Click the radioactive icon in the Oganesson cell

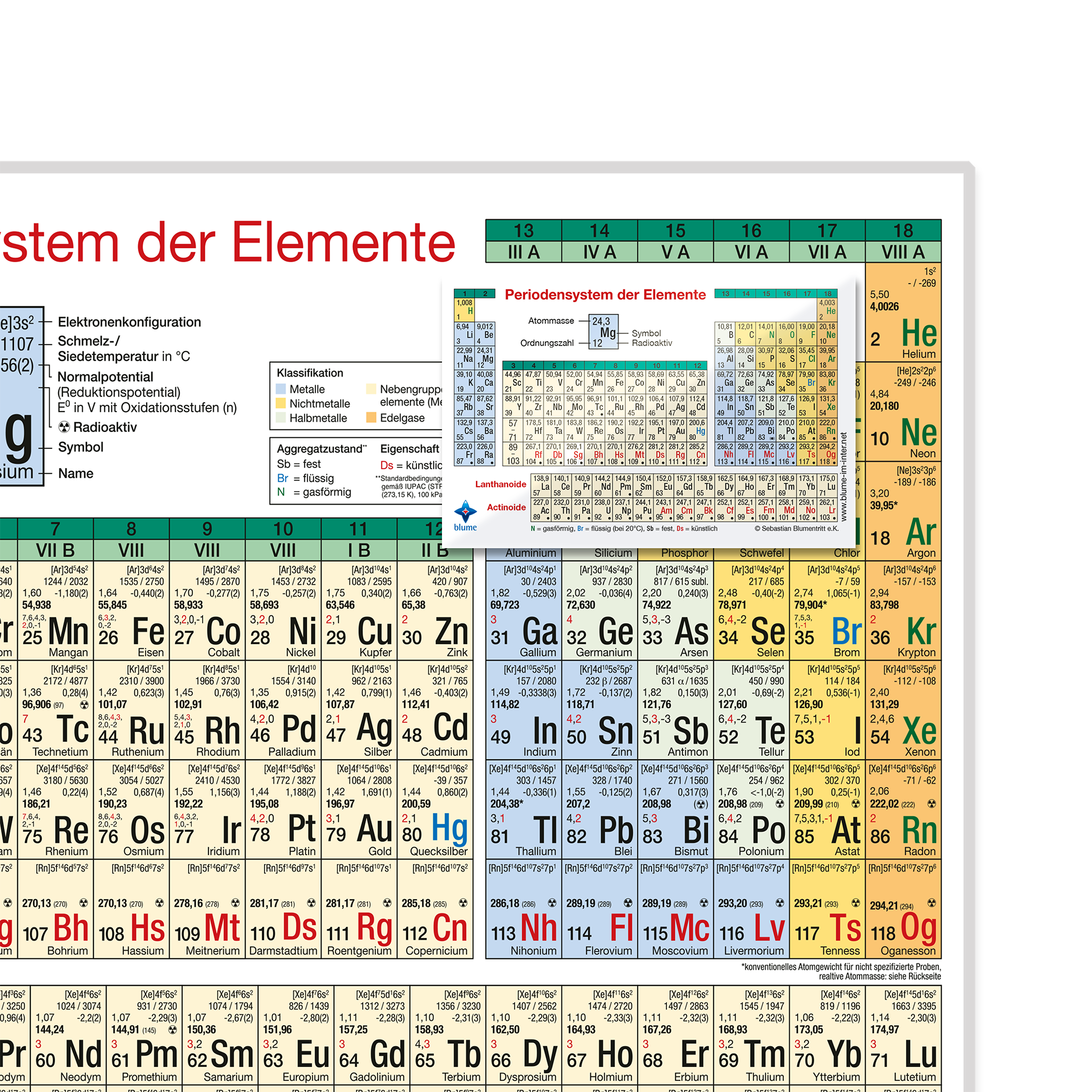click(932, 903)
